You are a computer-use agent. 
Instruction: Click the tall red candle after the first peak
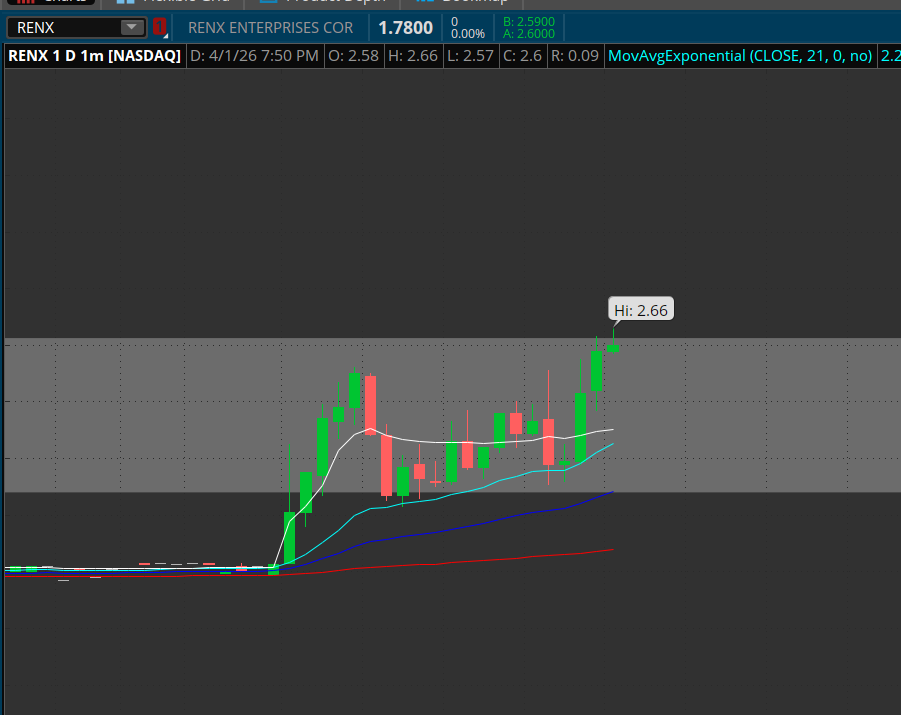(x=370, y=405)
